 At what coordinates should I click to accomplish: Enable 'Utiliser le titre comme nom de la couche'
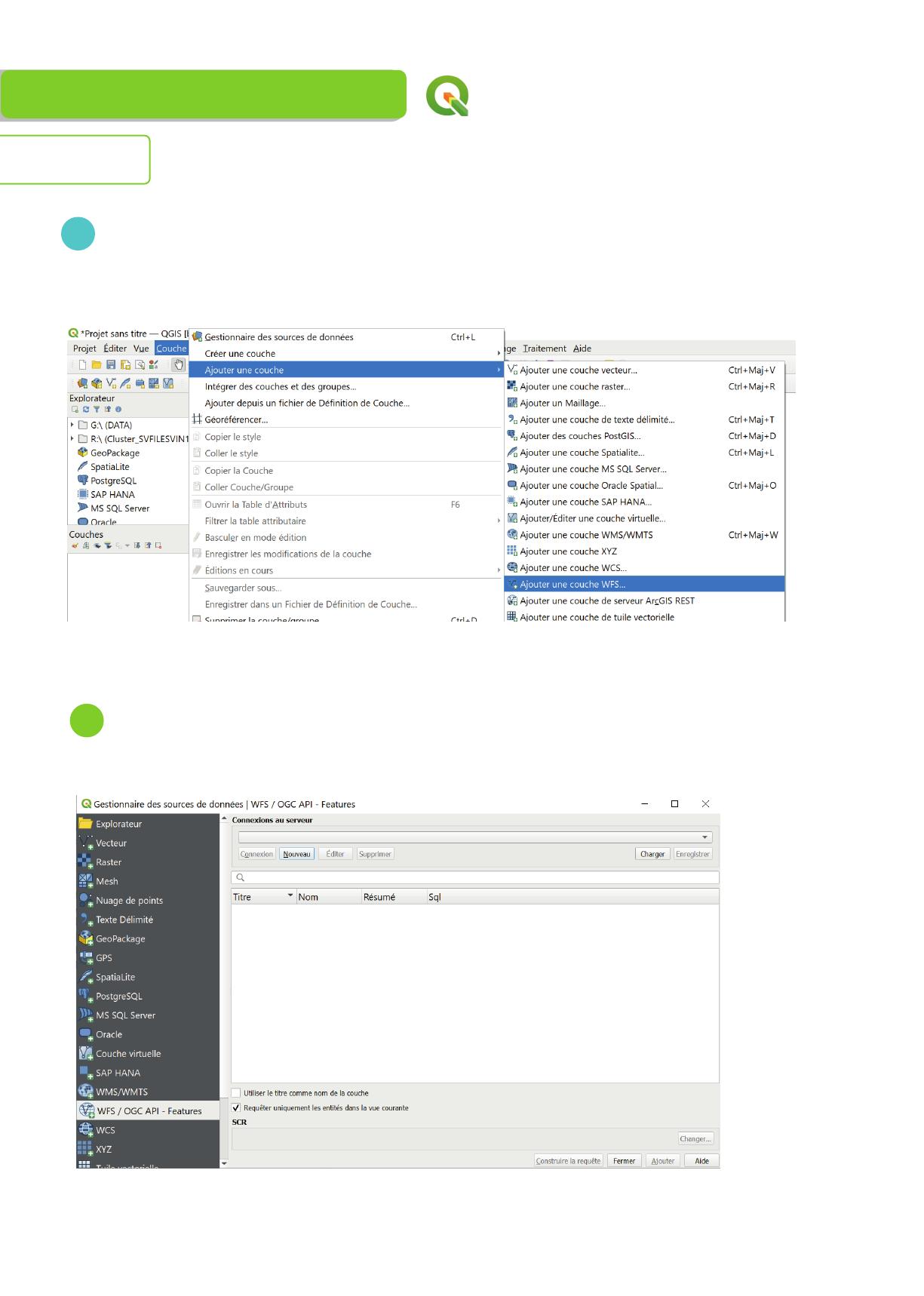[237, 1093]
